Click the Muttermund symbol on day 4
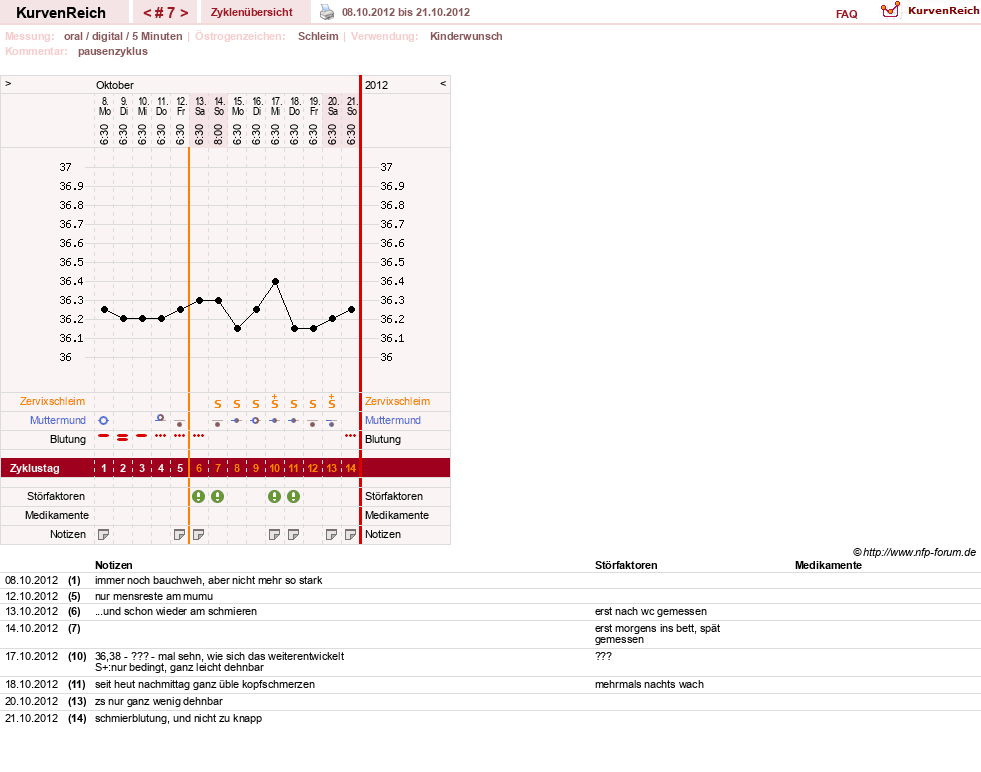The image size is (981, 772). 160,418
